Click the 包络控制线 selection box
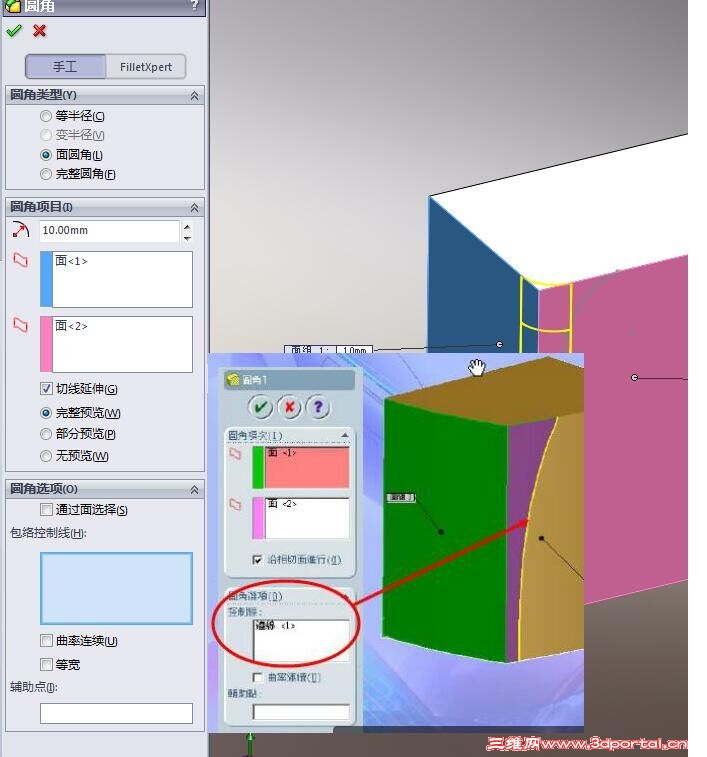The image size is (707, 757). (116, 588)
